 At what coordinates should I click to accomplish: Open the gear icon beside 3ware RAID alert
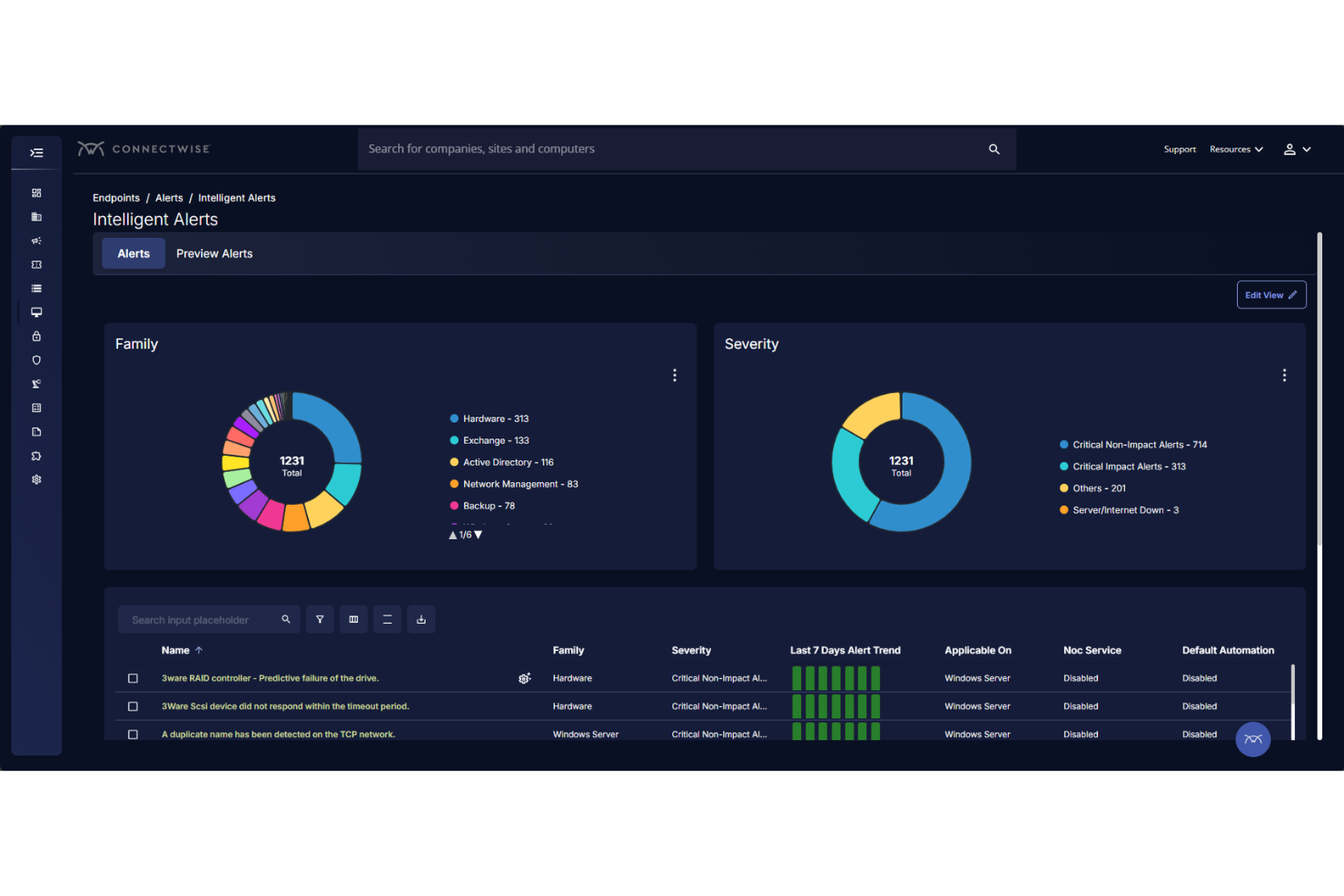[524, 678]
